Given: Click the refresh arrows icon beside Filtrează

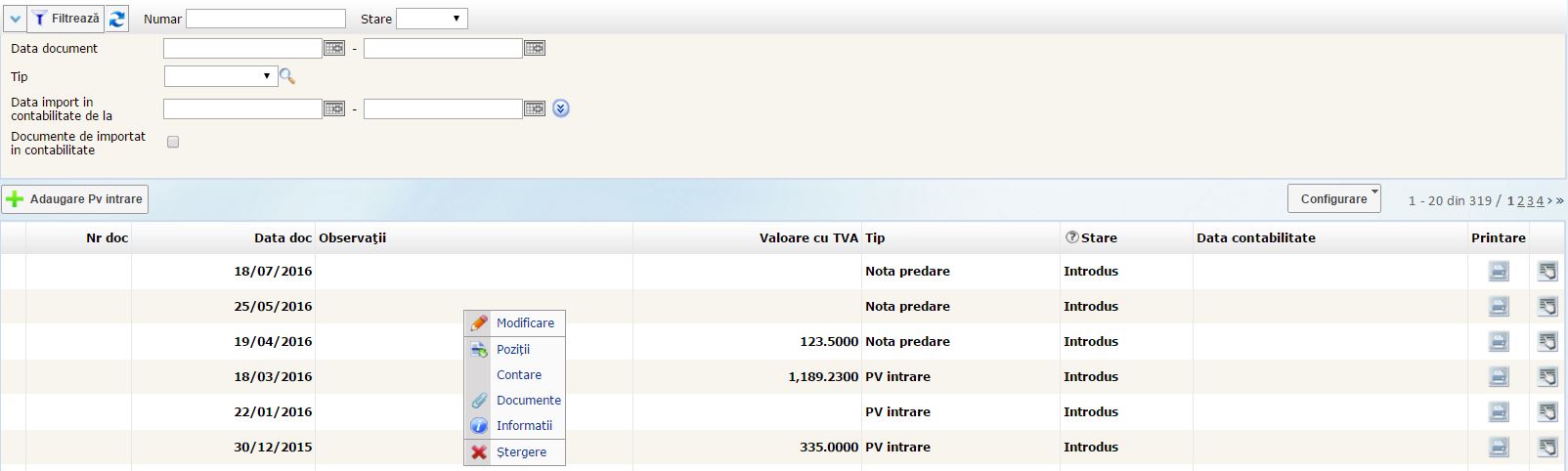Looking at the screenshot, I should coord(117,19).
